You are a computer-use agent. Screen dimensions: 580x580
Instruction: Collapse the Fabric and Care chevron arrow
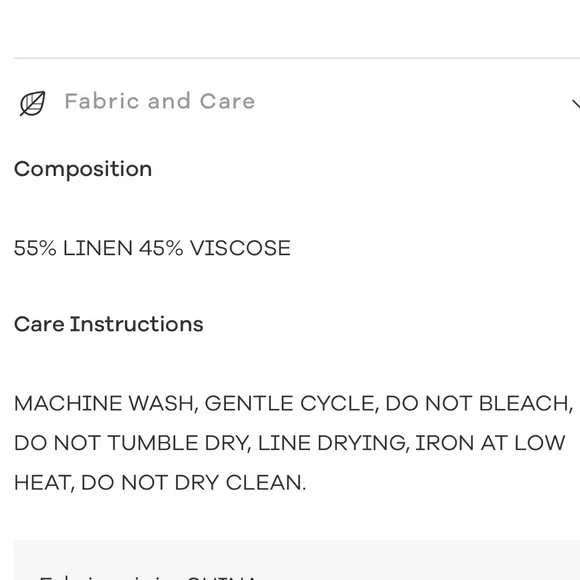(576, 104)
